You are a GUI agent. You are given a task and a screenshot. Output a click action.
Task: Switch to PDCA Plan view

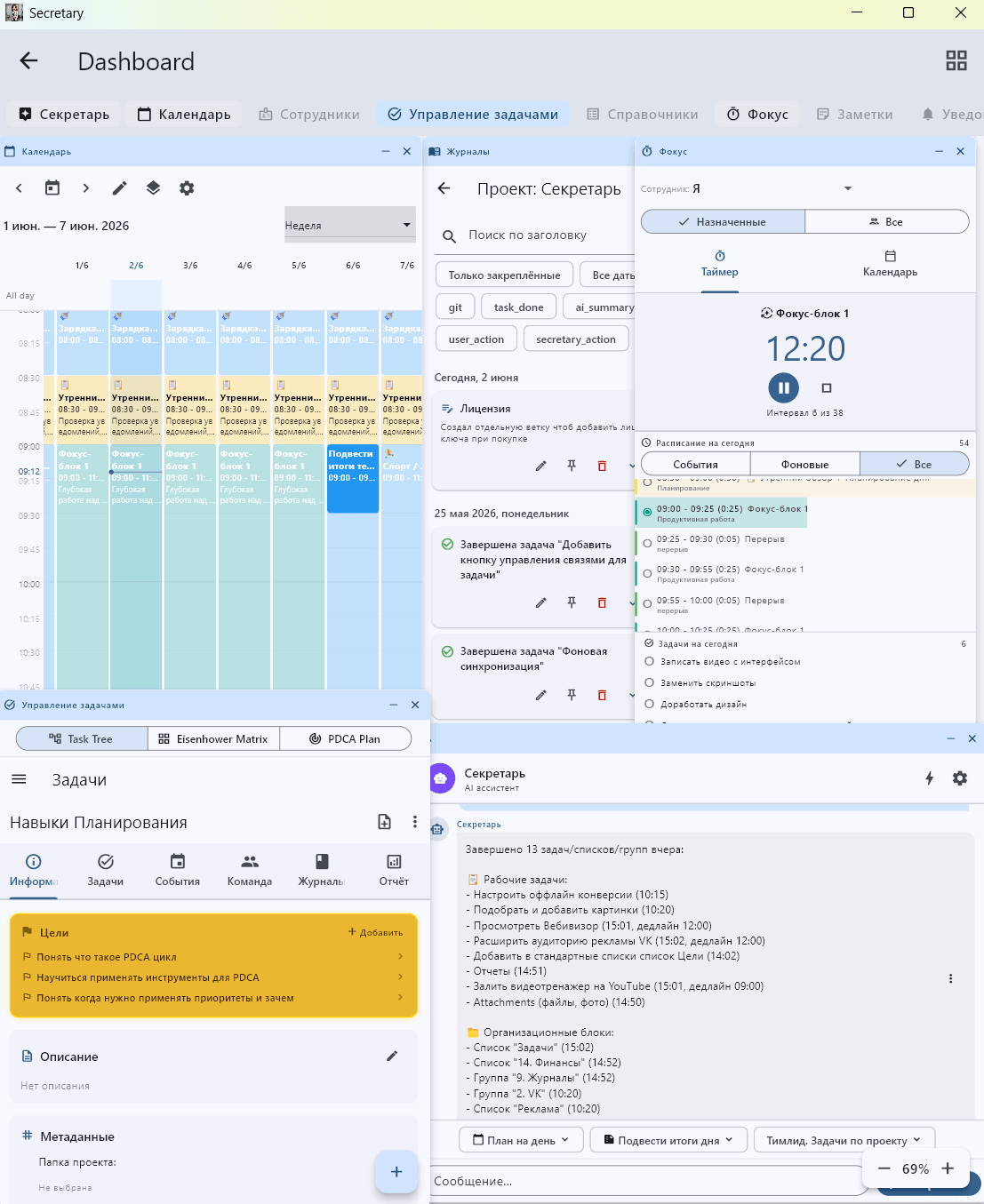[x=345, y=739]
